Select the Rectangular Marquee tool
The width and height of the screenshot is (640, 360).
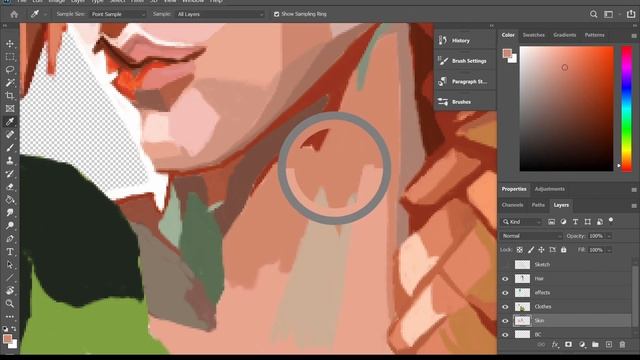(x=10, y=57)
